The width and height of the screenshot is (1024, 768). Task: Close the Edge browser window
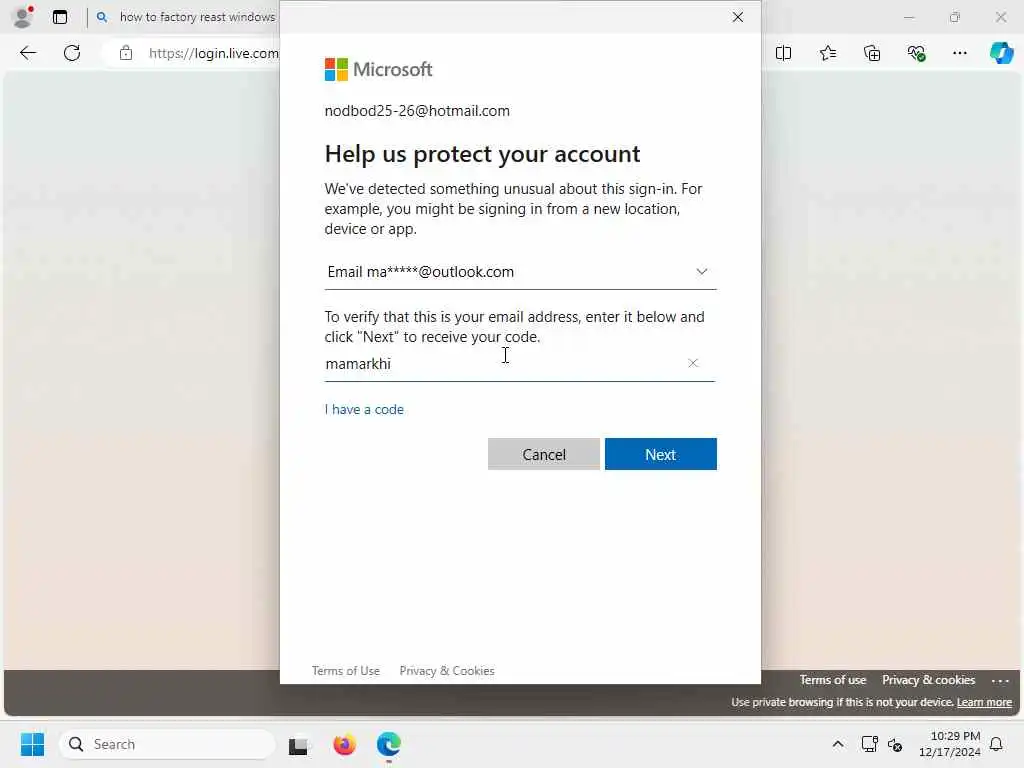pos(1000,17)
